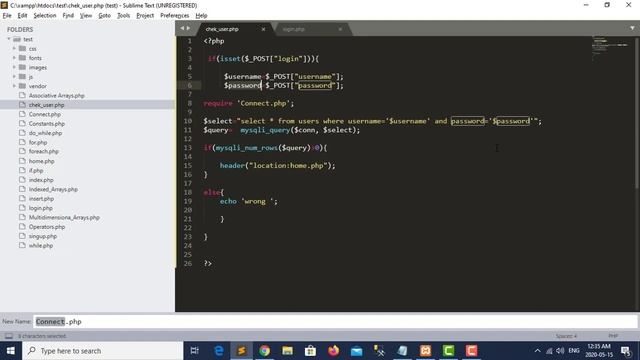The height and width of the screenshot is (360, 640).
Task: Open Windows Start menu
Action: tap(11, 351)
